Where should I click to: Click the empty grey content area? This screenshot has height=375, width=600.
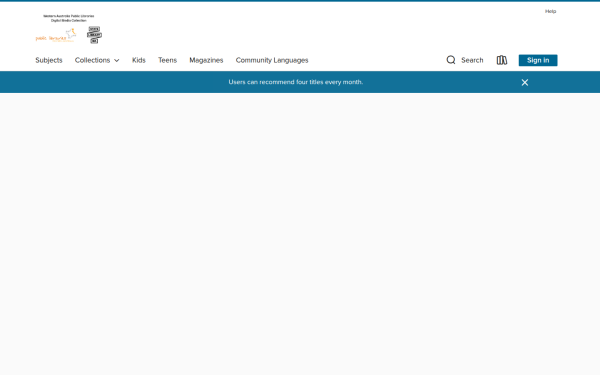click(x=300, y=233)
